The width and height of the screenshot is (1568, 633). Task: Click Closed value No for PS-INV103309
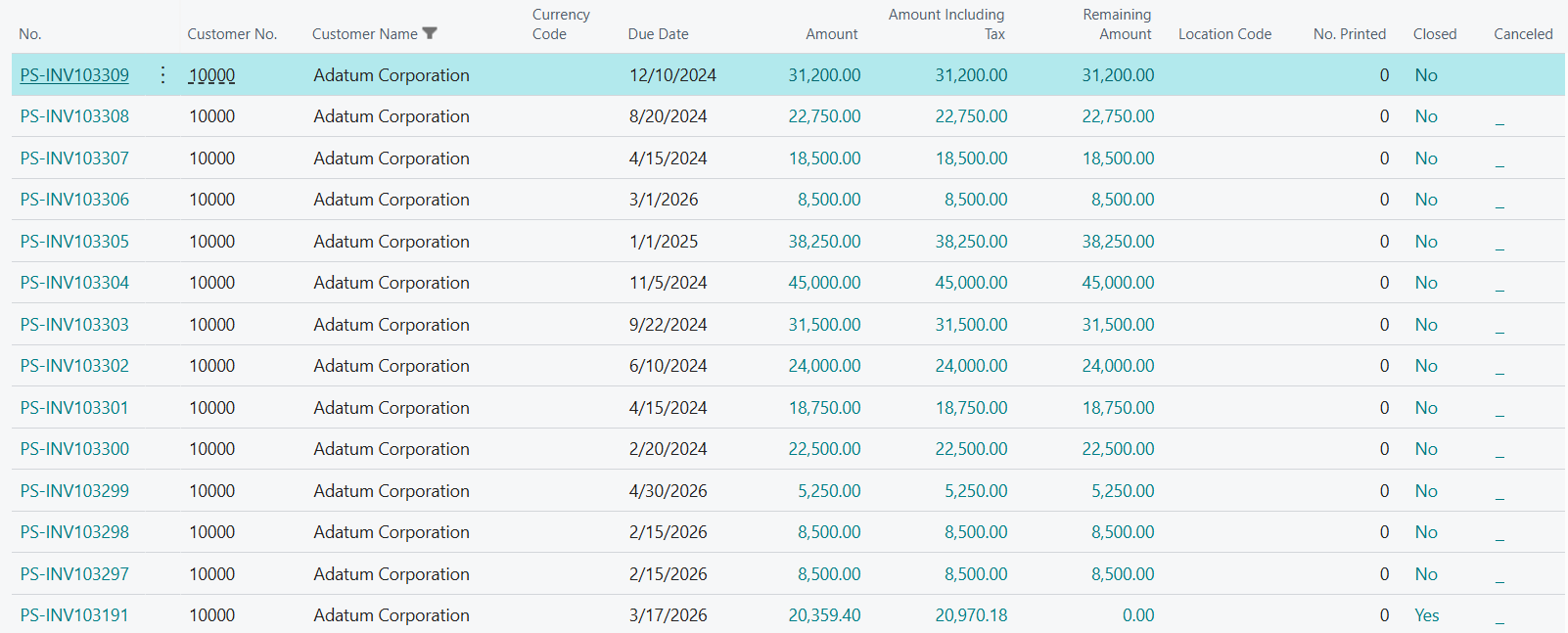pos(1426,75)
